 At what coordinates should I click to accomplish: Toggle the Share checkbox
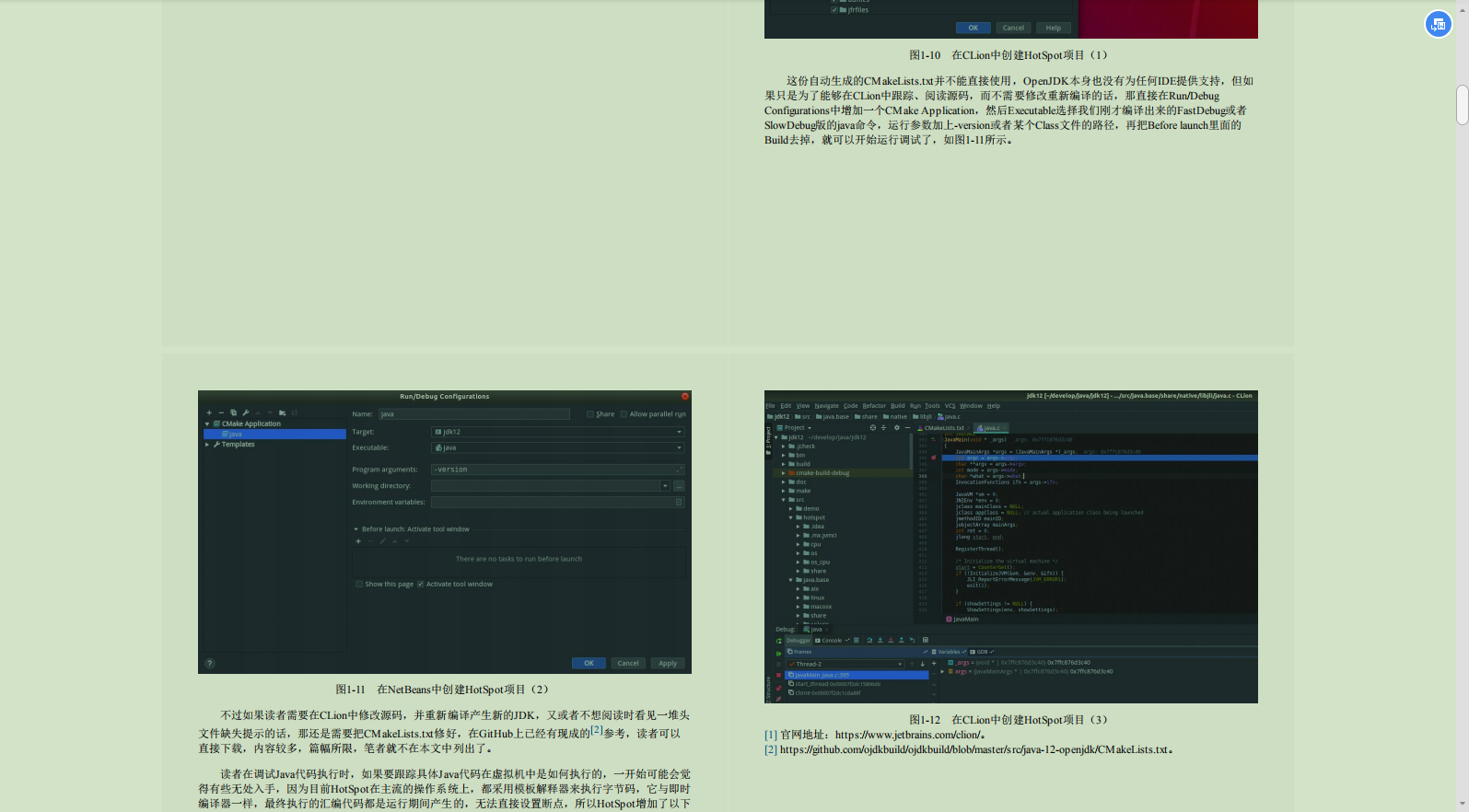coord(590,414)
